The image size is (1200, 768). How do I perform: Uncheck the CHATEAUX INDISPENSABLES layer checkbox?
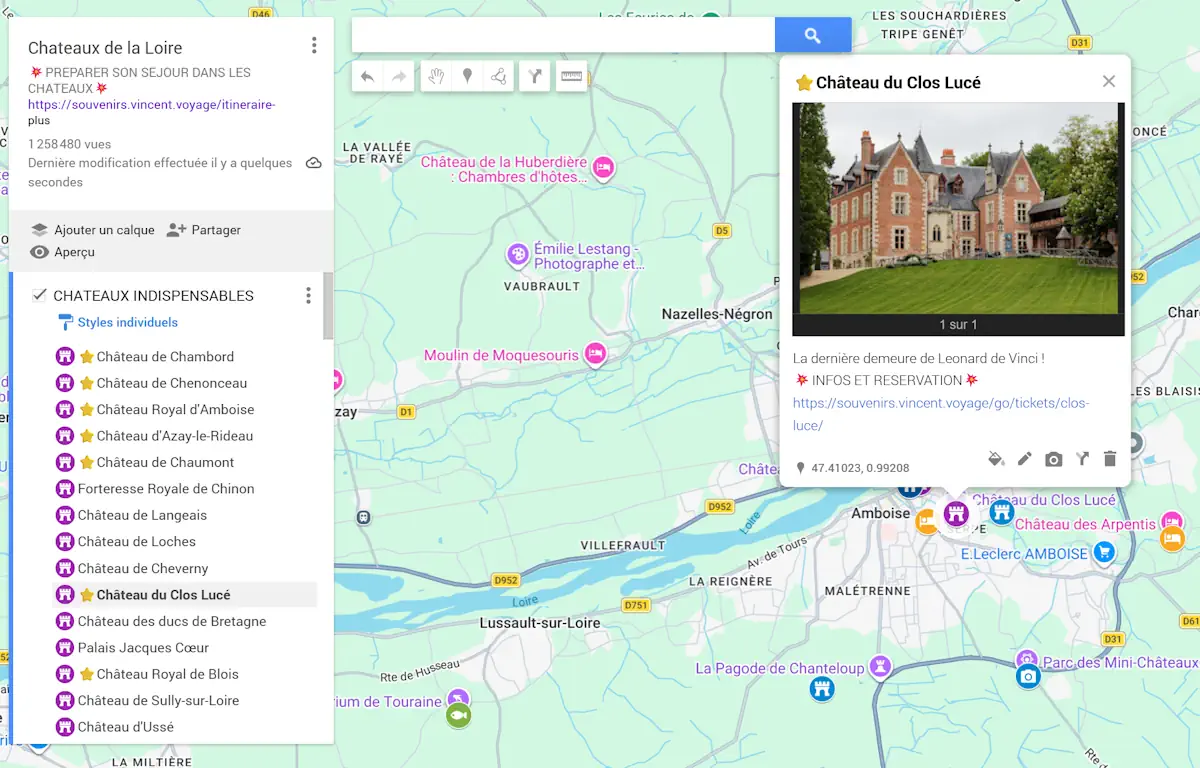point(40,295)
